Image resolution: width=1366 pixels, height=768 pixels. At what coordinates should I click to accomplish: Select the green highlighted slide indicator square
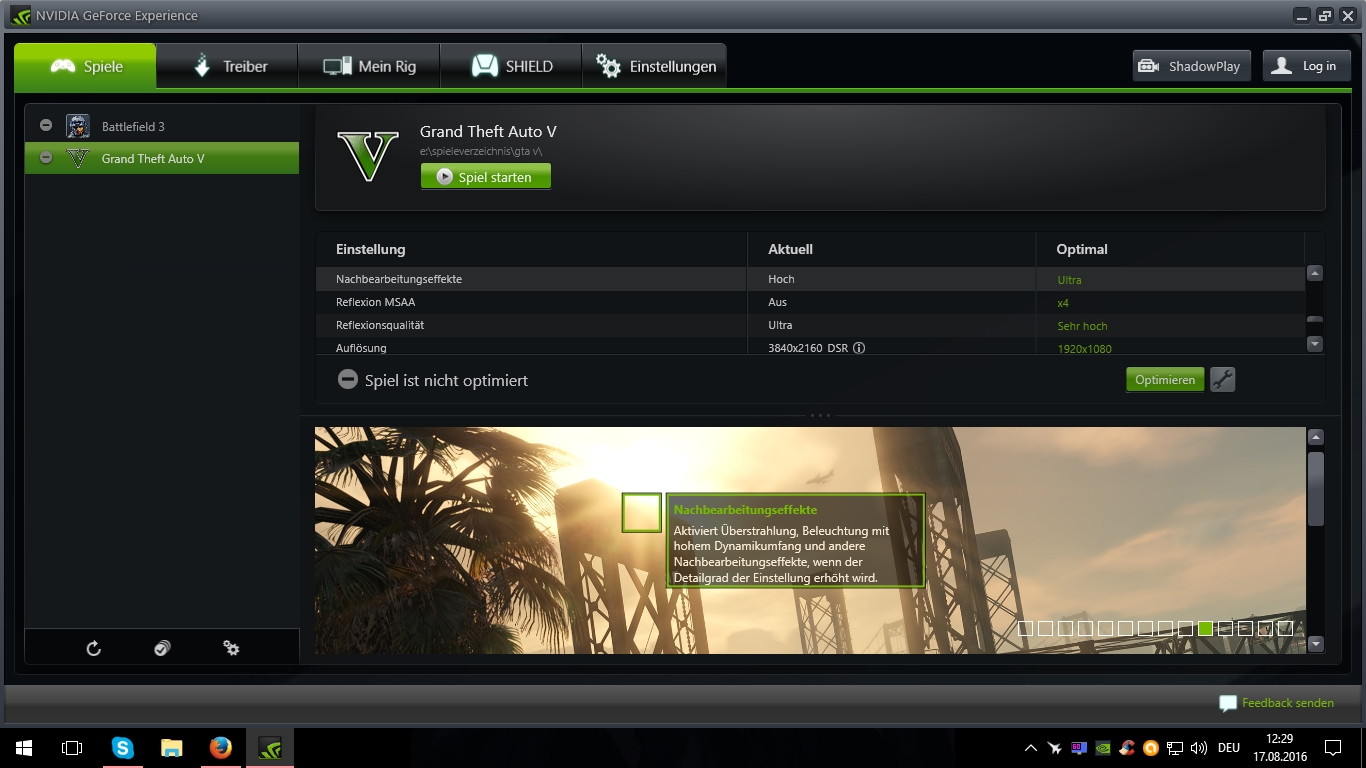[1205, 628]
